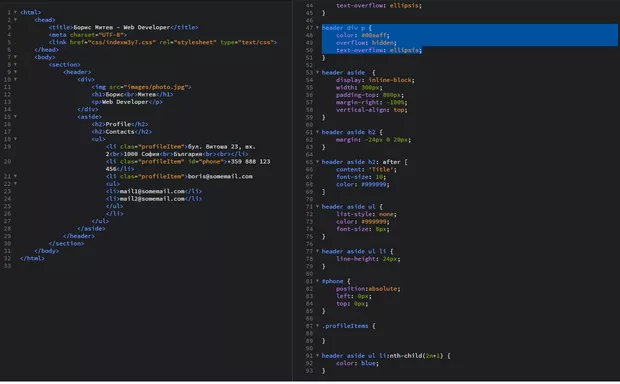Place cursor on 'position:absolute' declaration
Viewport: 620px width, 384px height.
coord(368,289)
